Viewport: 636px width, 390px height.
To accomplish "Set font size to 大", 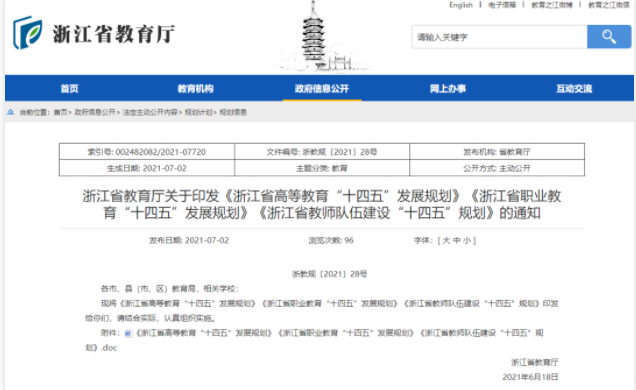I will (x=446, y=240).
